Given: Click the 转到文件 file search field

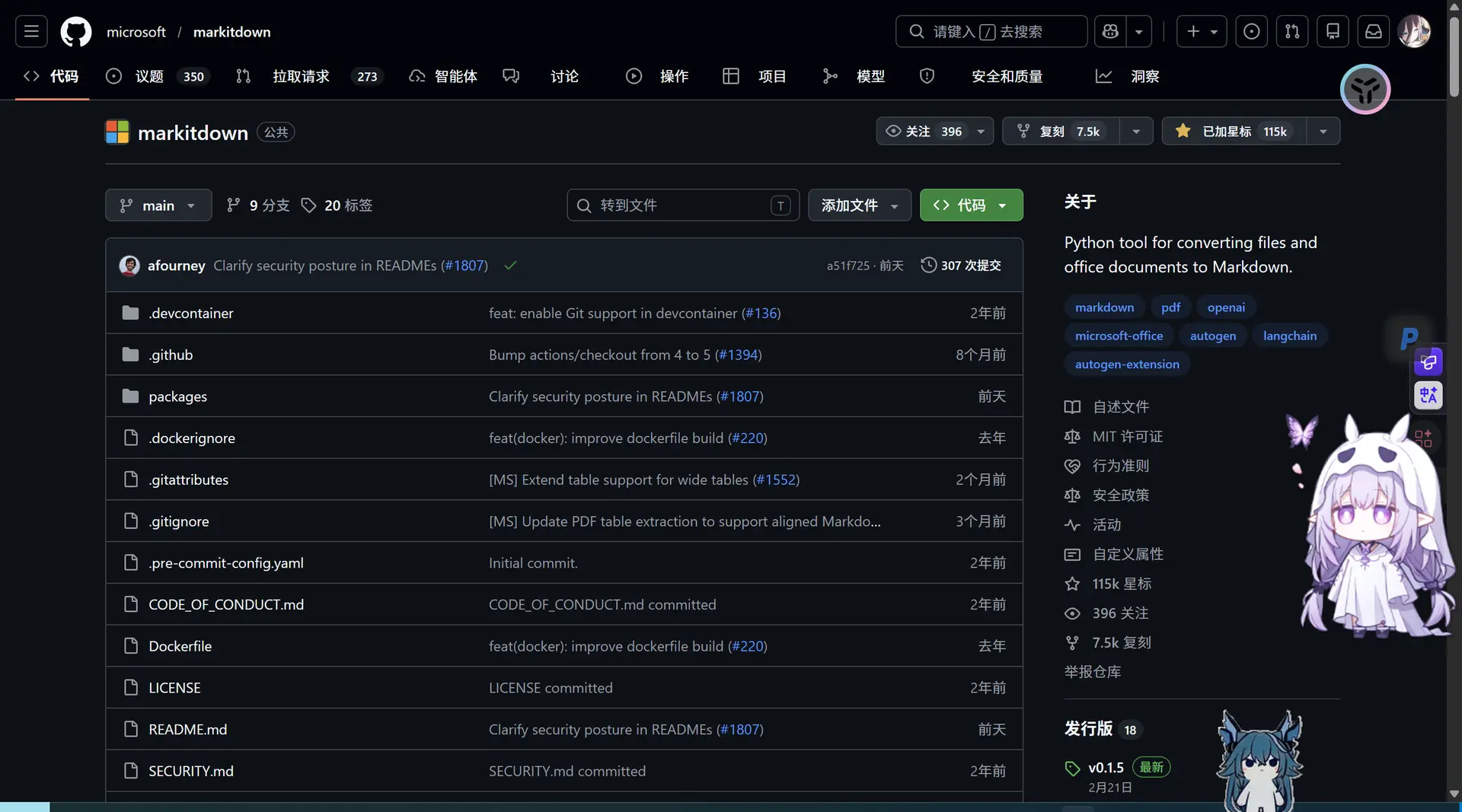Looking at the screenshot, I should [683, 205].
